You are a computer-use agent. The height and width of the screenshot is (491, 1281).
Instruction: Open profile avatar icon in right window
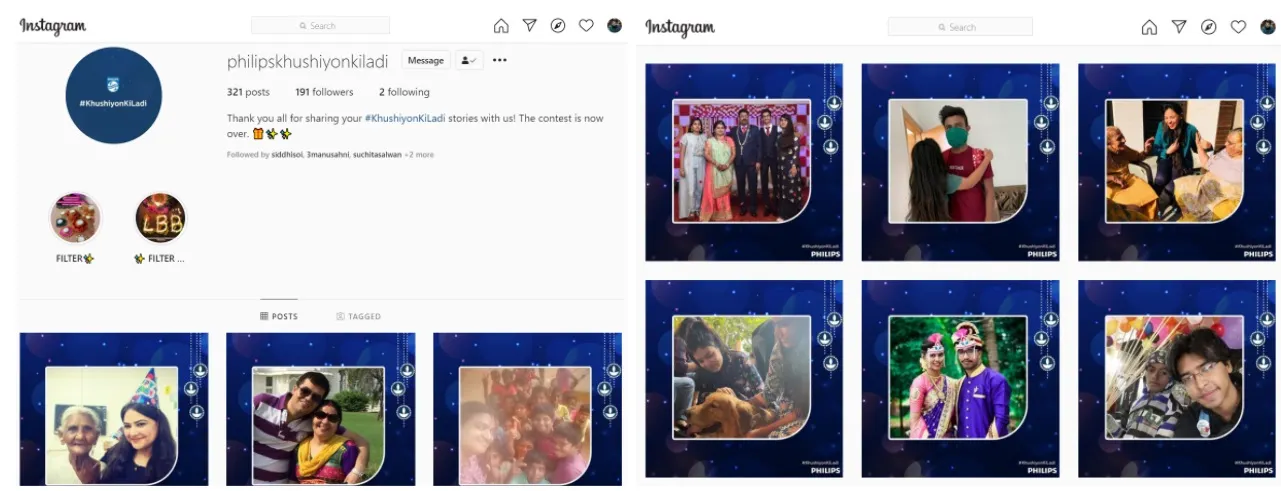click(1268, 27)
